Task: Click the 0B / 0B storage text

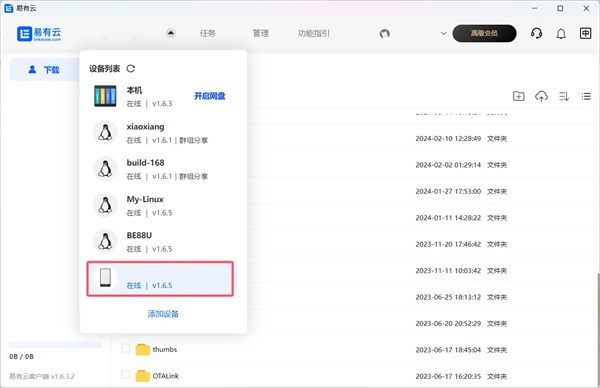Action: pyautogui.click(x=21, y=357)
